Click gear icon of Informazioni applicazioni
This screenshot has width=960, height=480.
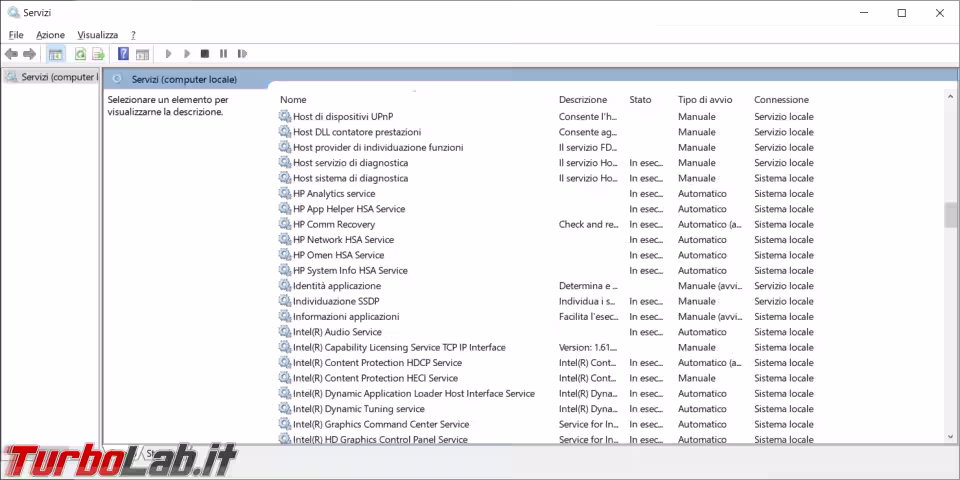point(285,317)
